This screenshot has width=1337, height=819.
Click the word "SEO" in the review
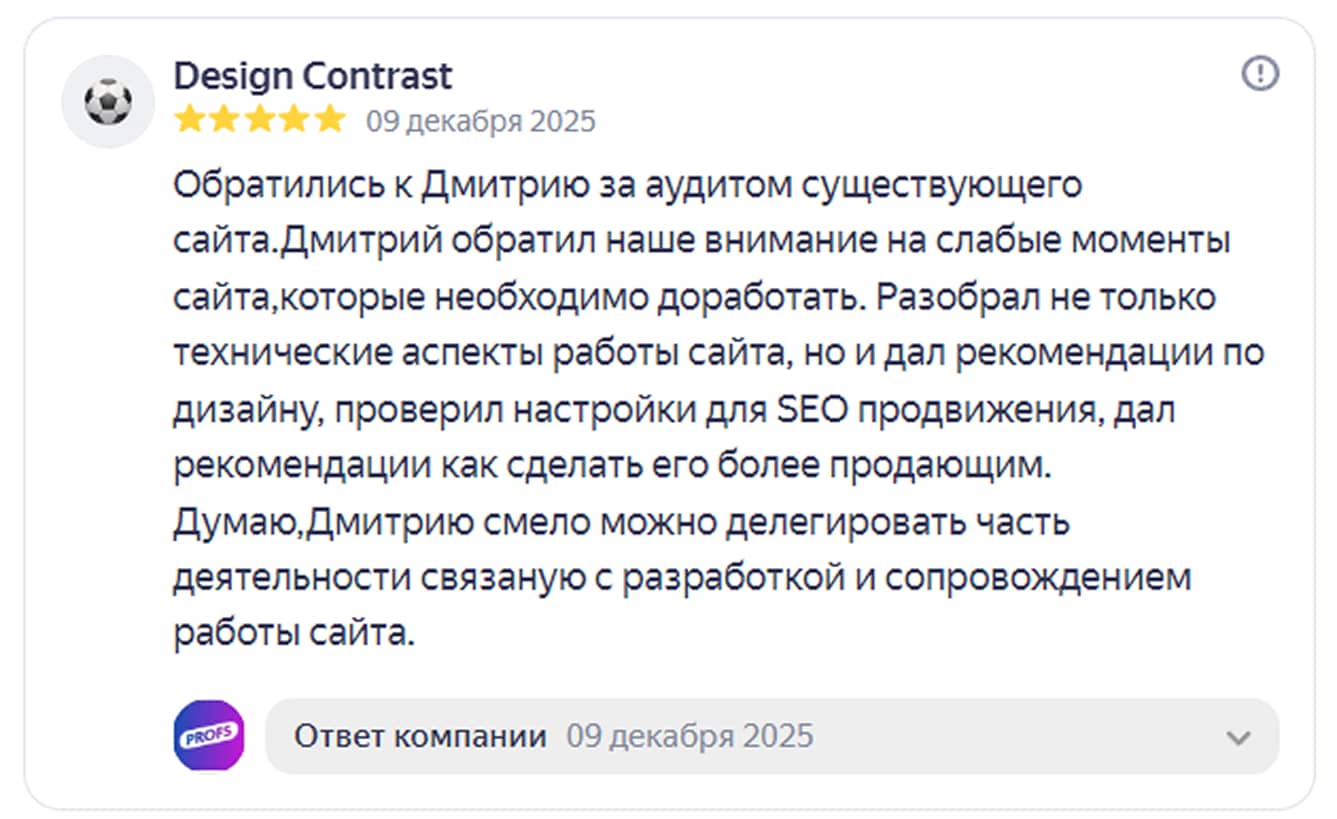tap(807, 410)
